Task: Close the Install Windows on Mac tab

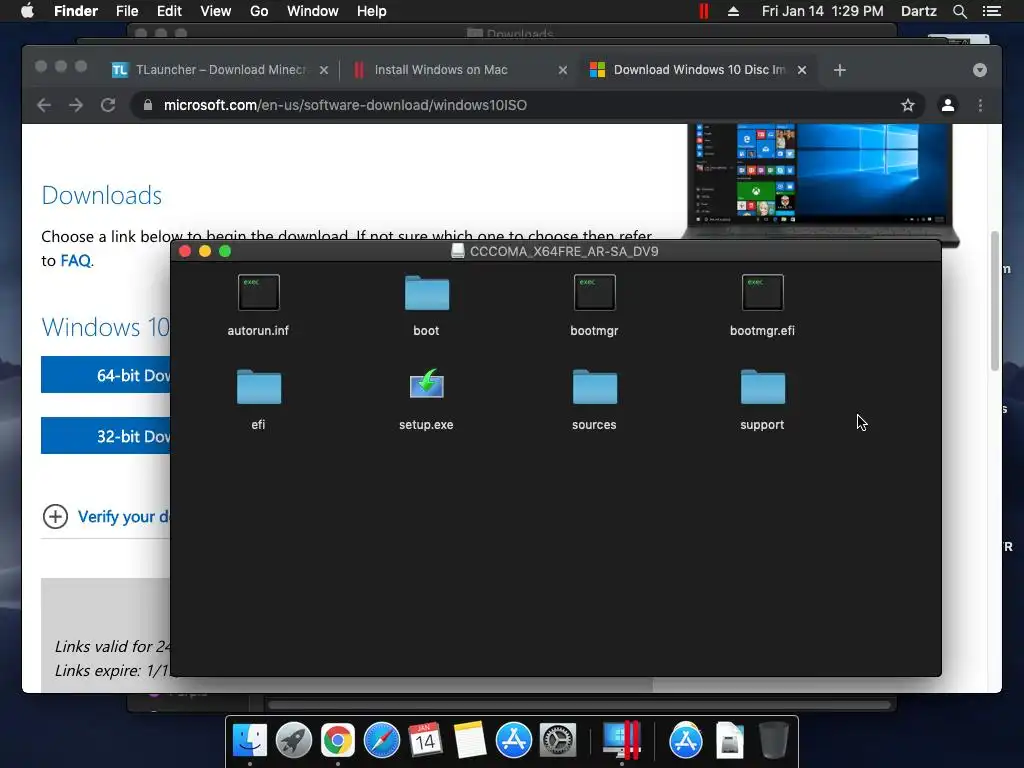Action: click(563, 70)
